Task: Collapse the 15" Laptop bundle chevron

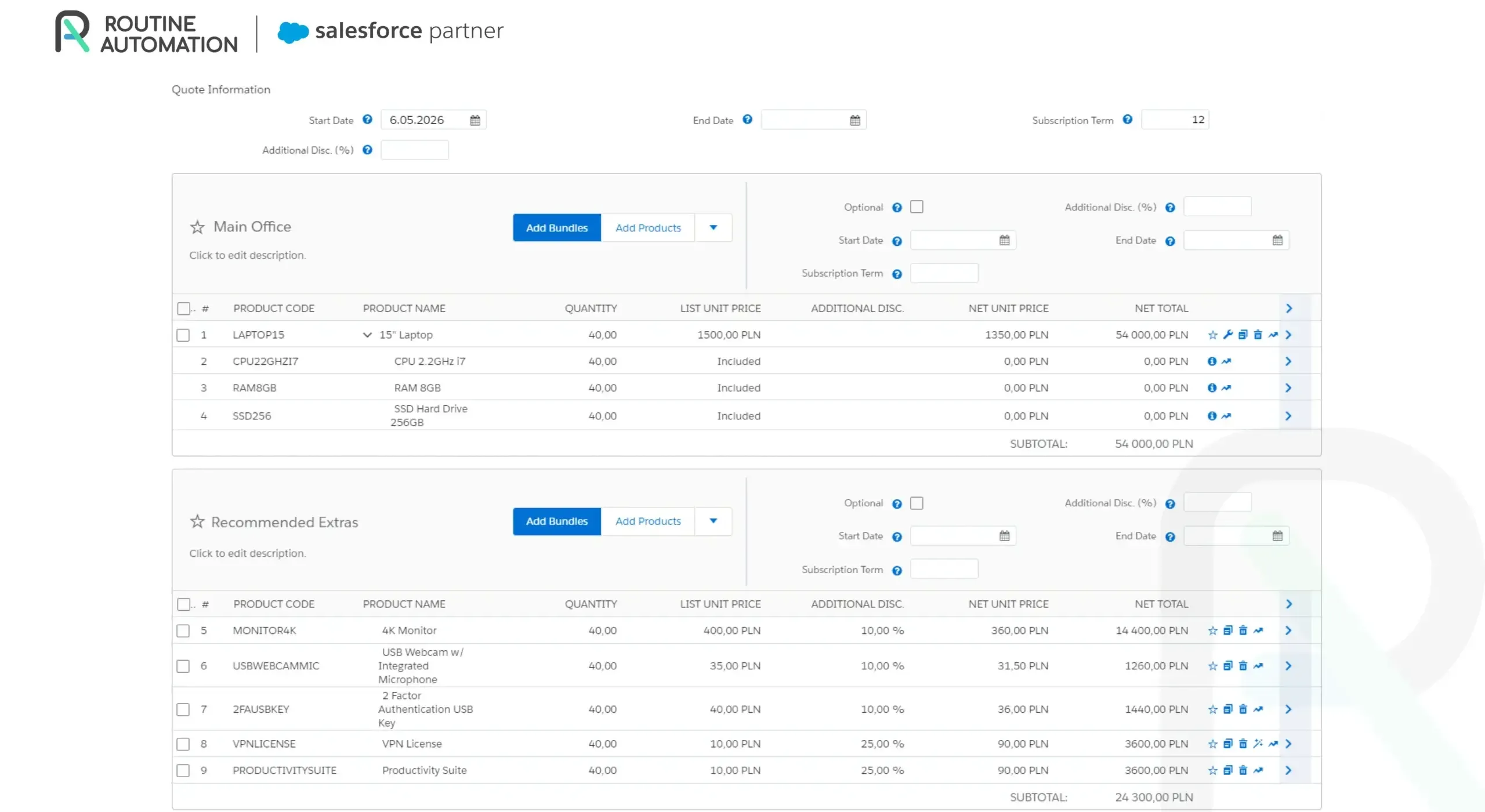Action: point(367,335)
